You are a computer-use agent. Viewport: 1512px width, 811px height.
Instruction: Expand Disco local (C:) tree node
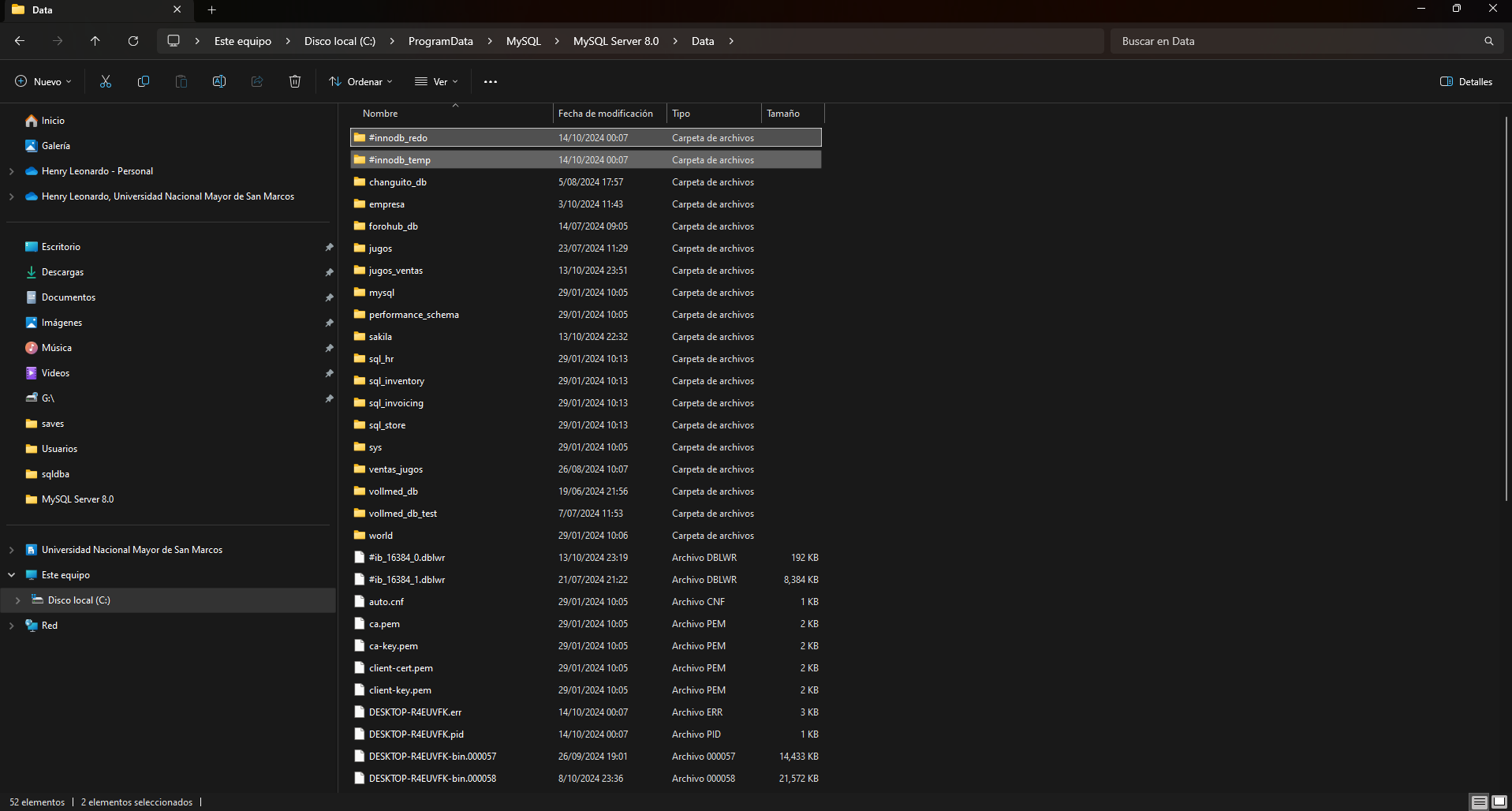tap(17, 600)
